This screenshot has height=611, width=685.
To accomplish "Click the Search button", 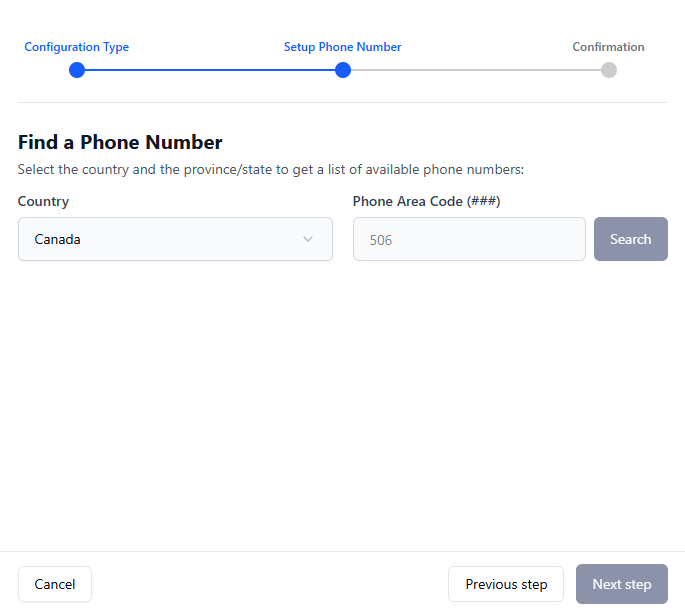I will (x=630, y=239).
